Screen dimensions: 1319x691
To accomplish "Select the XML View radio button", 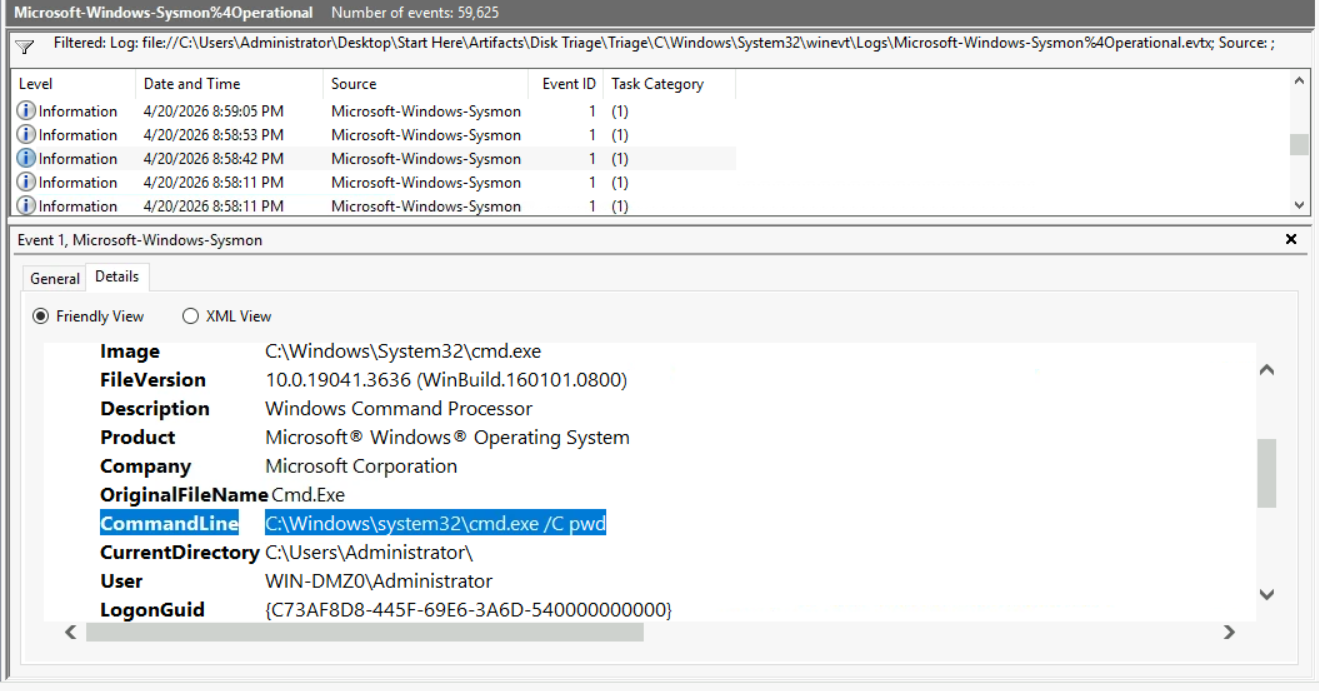I will 190,316.
